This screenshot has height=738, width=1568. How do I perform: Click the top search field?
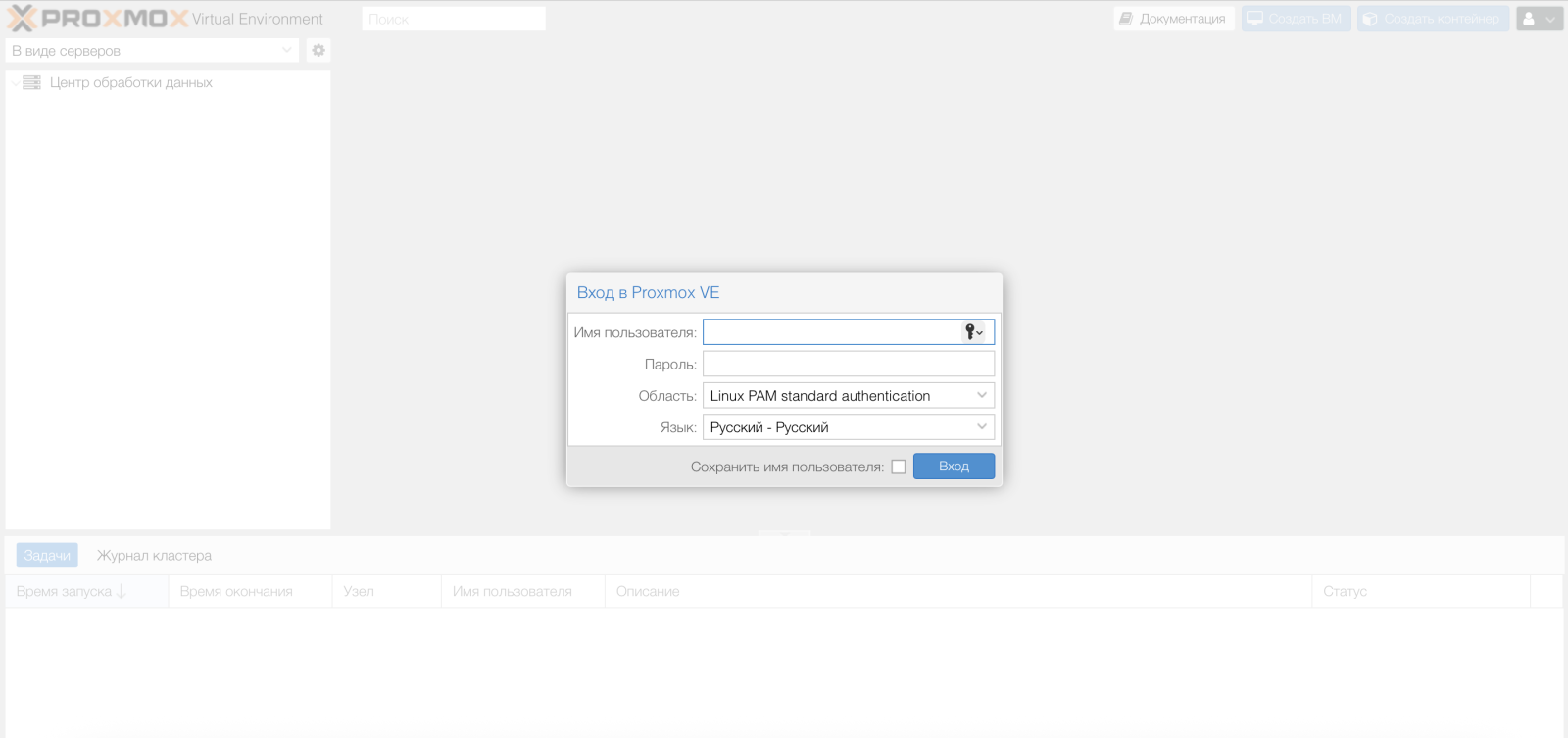(454, 19)
